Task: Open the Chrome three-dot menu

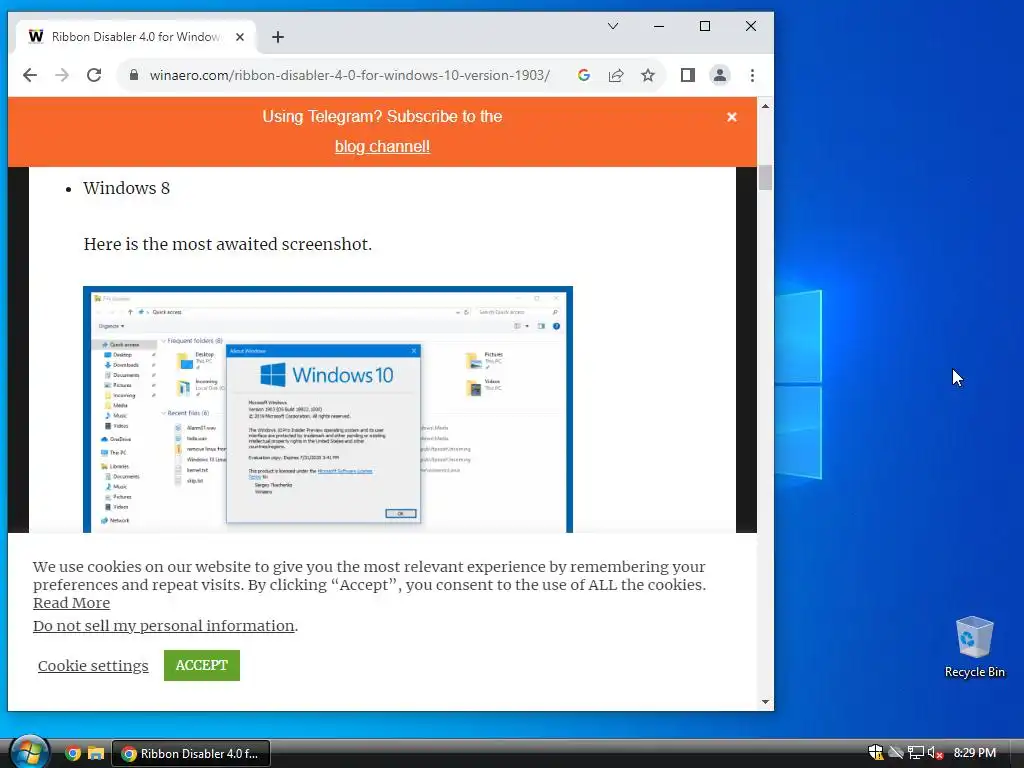Action: 752,75
